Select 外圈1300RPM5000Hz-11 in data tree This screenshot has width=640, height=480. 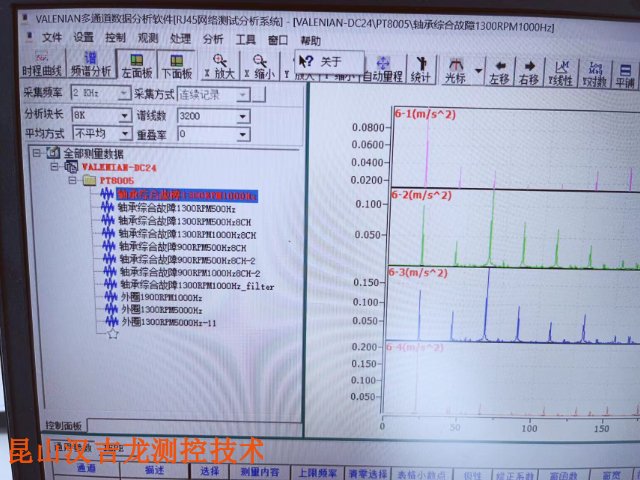166,323
